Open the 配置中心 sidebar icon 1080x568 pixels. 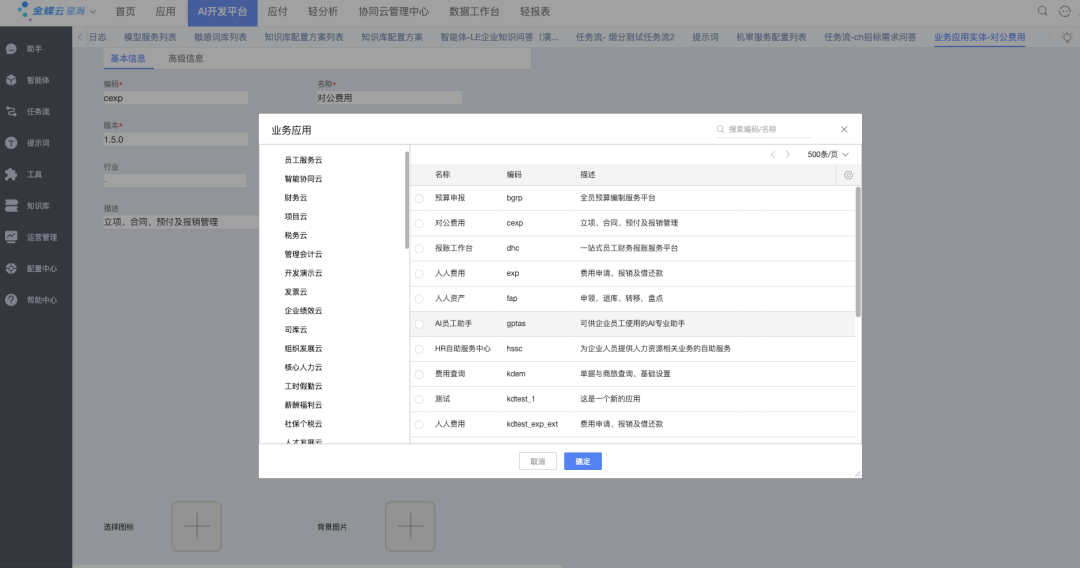coord(11,269)
